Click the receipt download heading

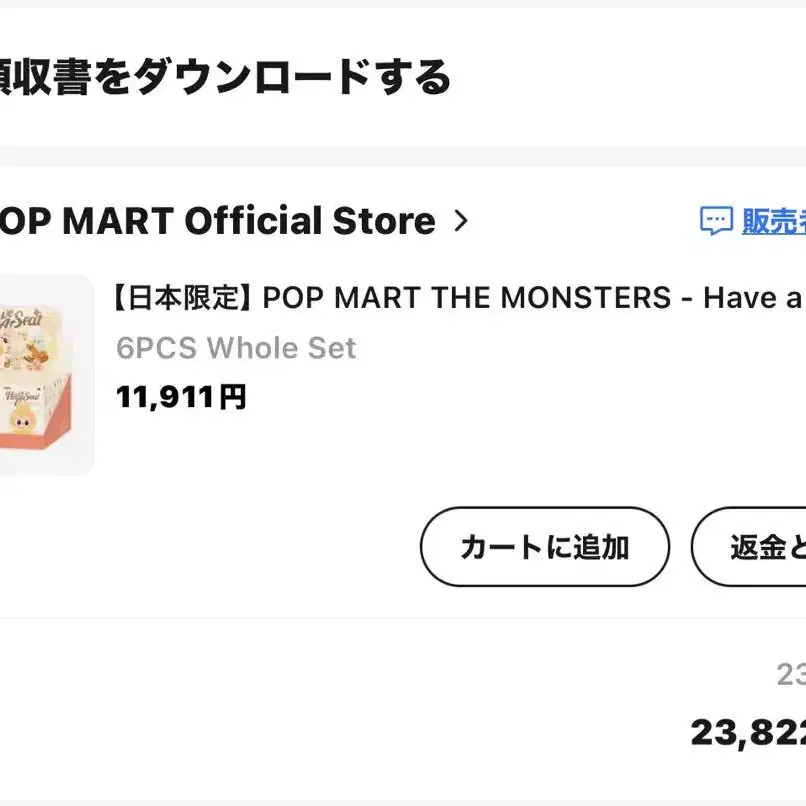click(x=225, y=77)
